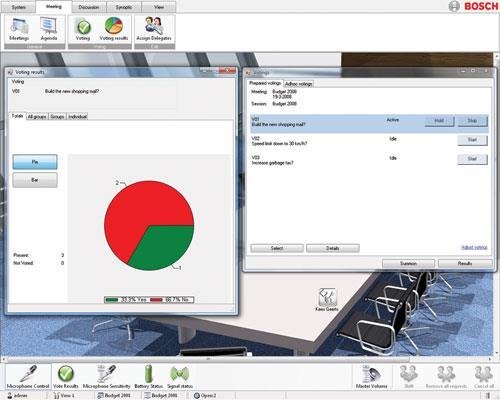Screen dimensions: 500x400
Task: Select Microphone Control in bottom toolbar
Action: [x=28, y=377]
